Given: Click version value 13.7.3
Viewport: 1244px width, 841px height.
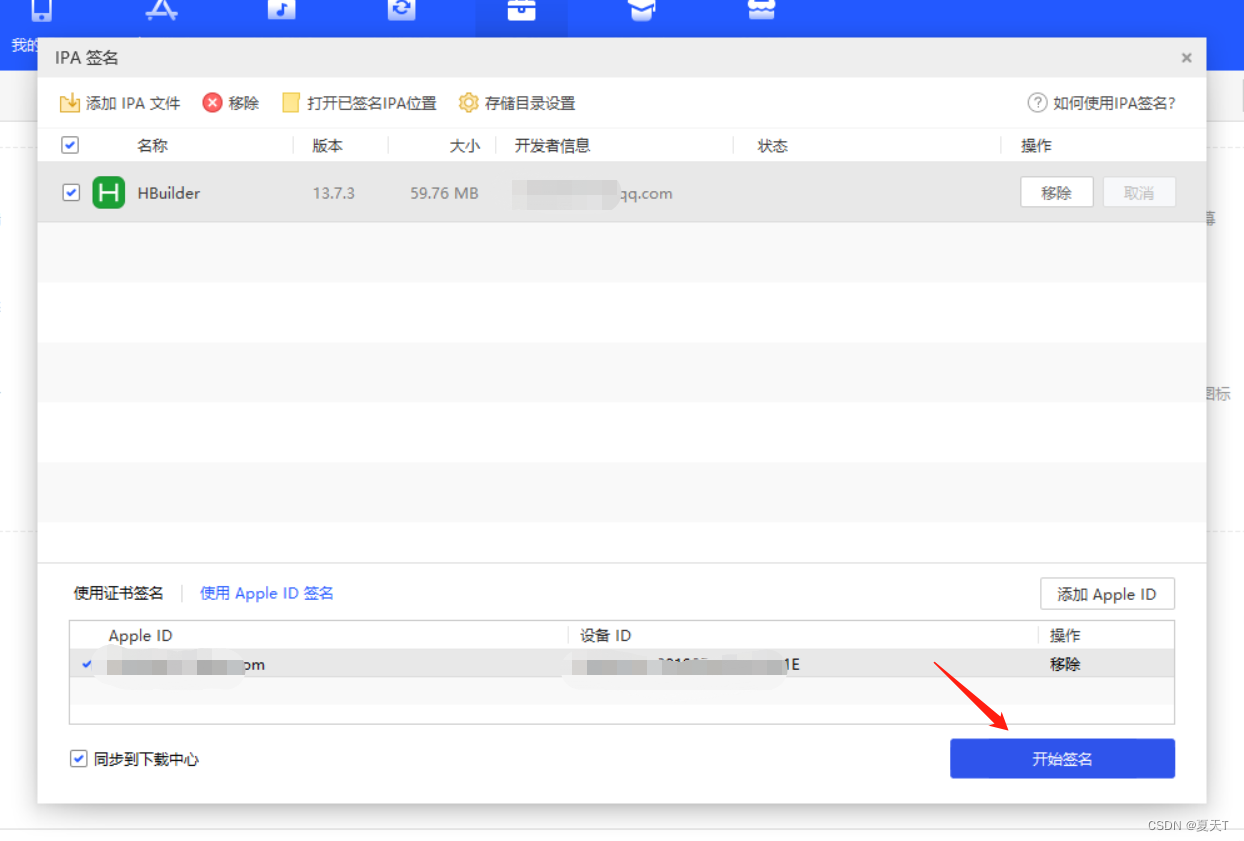Looking at the screenshot, I should [334, 193].
